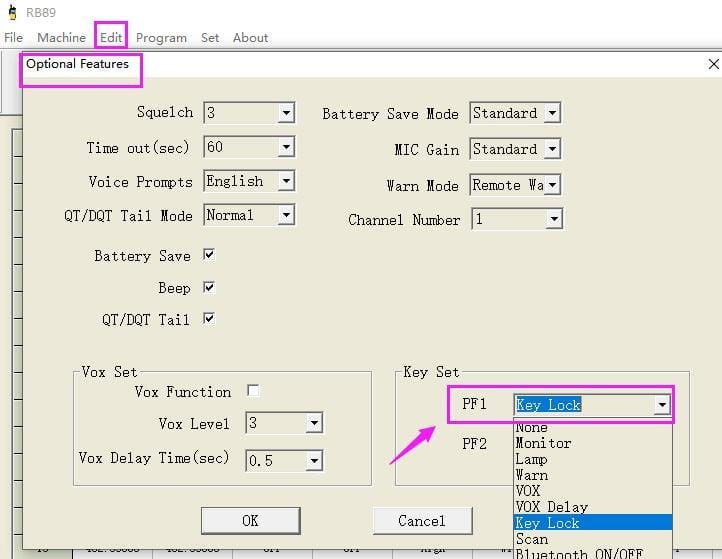The image size is (722, 559).
Task: Open the File menu
Action: coord(13,37)
